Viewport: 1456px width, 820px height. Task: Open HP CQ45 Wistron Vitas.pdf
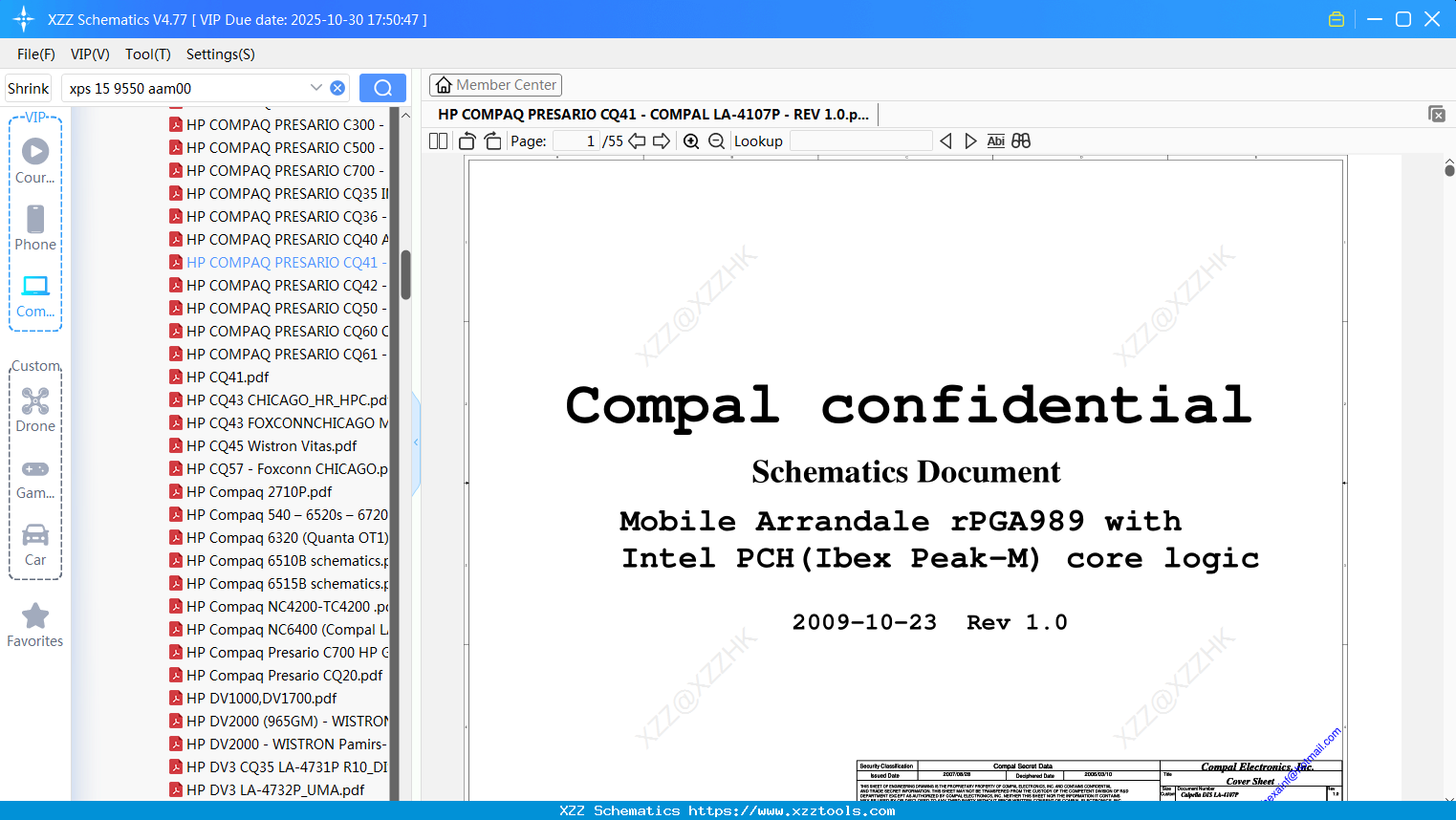click(x=263, y=445)
